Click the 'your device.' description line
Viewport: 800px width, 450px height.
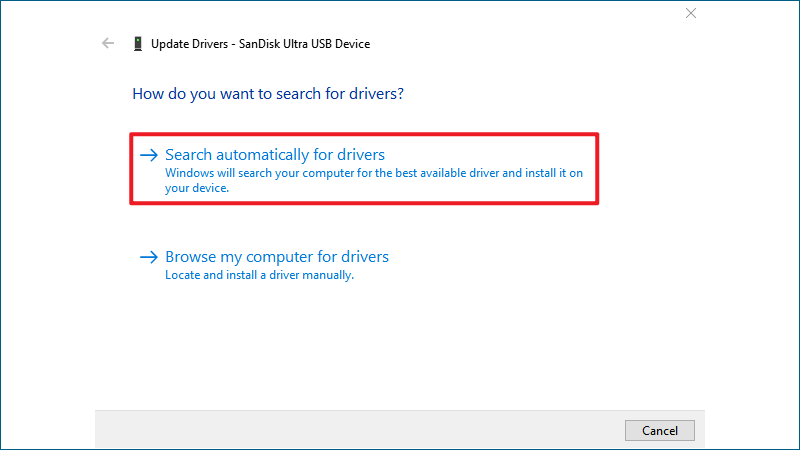click(197, 188)
